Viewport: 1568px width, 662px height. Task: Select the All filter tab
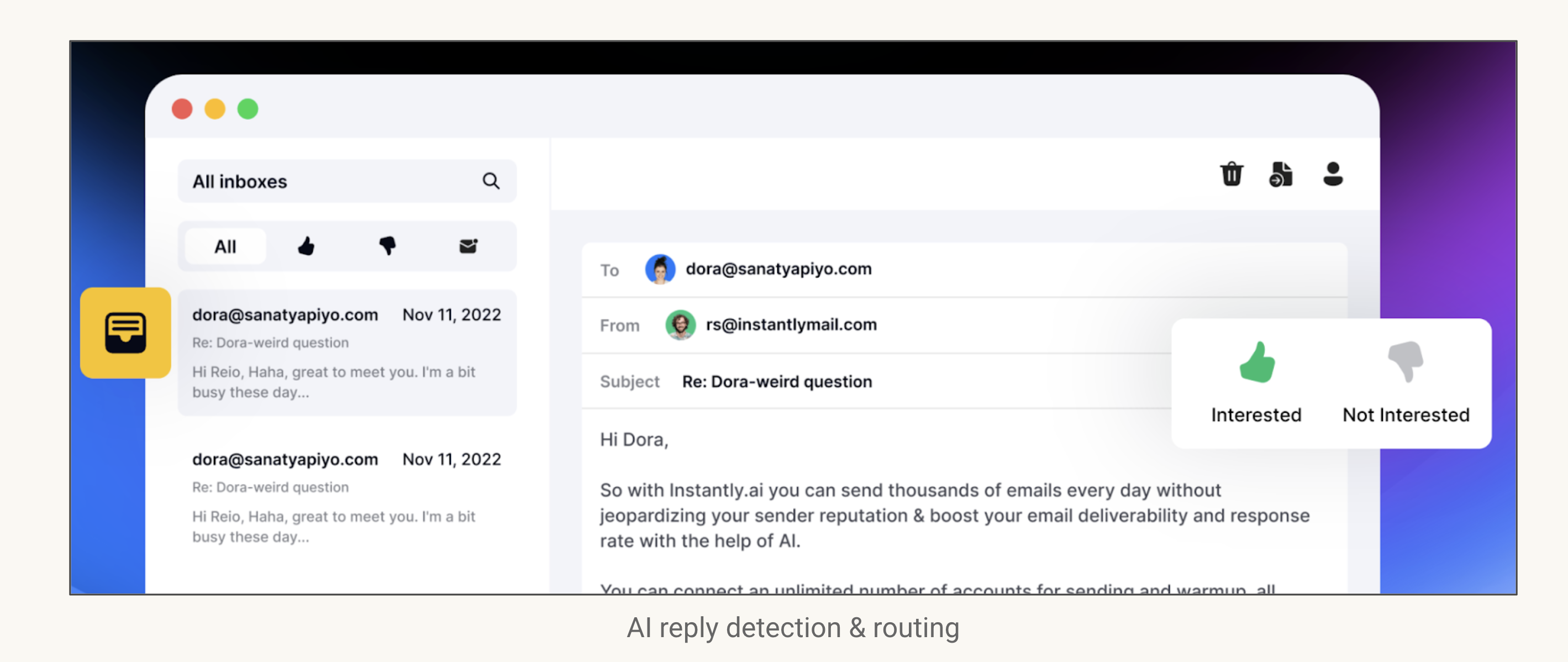(225, 246)
